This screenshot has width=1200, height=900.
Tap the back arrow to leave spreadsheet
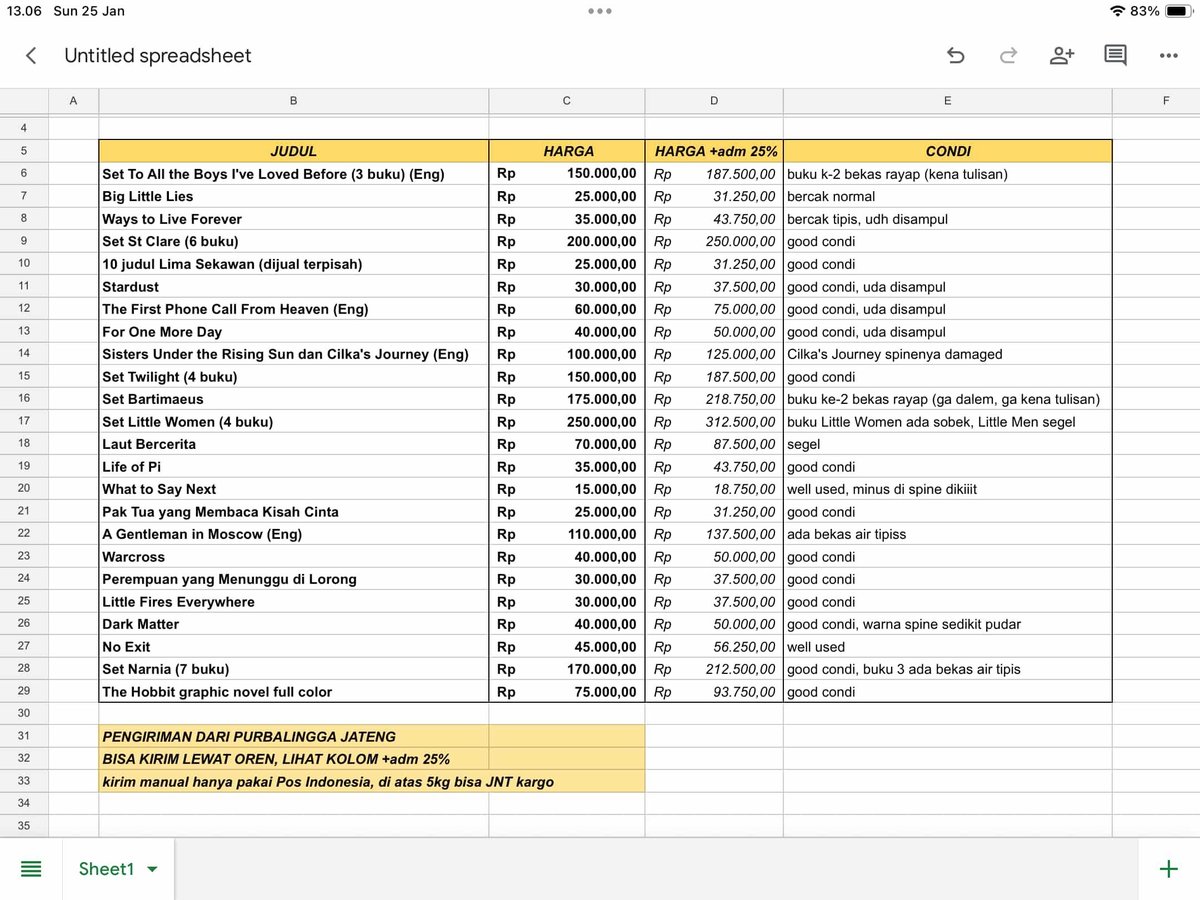tap(31, 56)
